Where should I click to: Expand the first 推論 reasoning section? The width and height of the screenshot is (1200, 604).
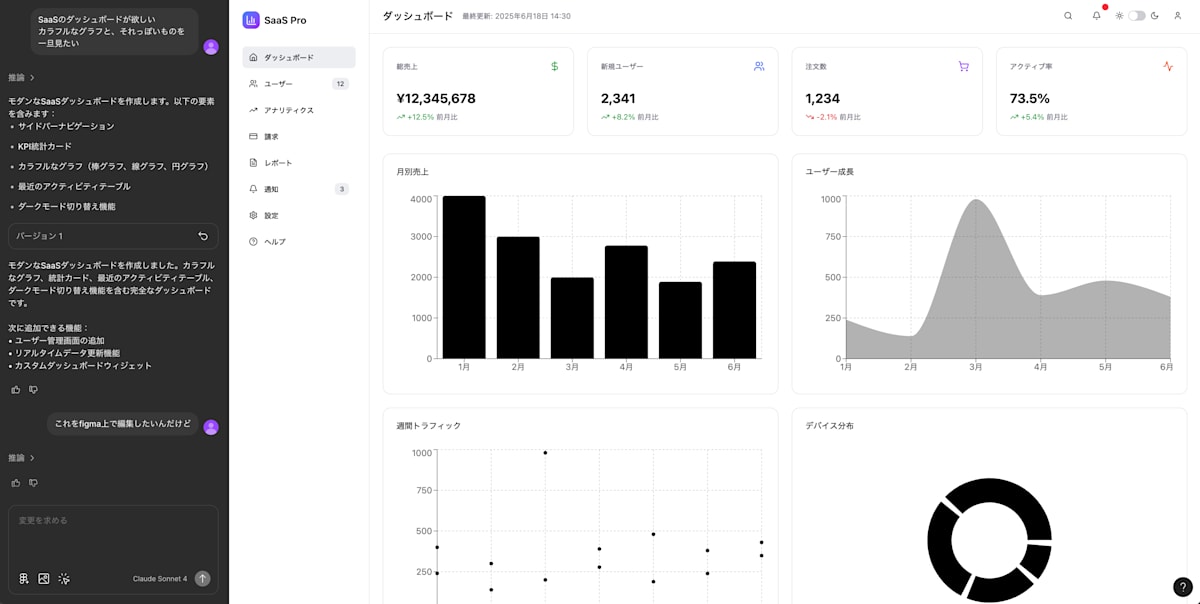click(x=22, y=77)
